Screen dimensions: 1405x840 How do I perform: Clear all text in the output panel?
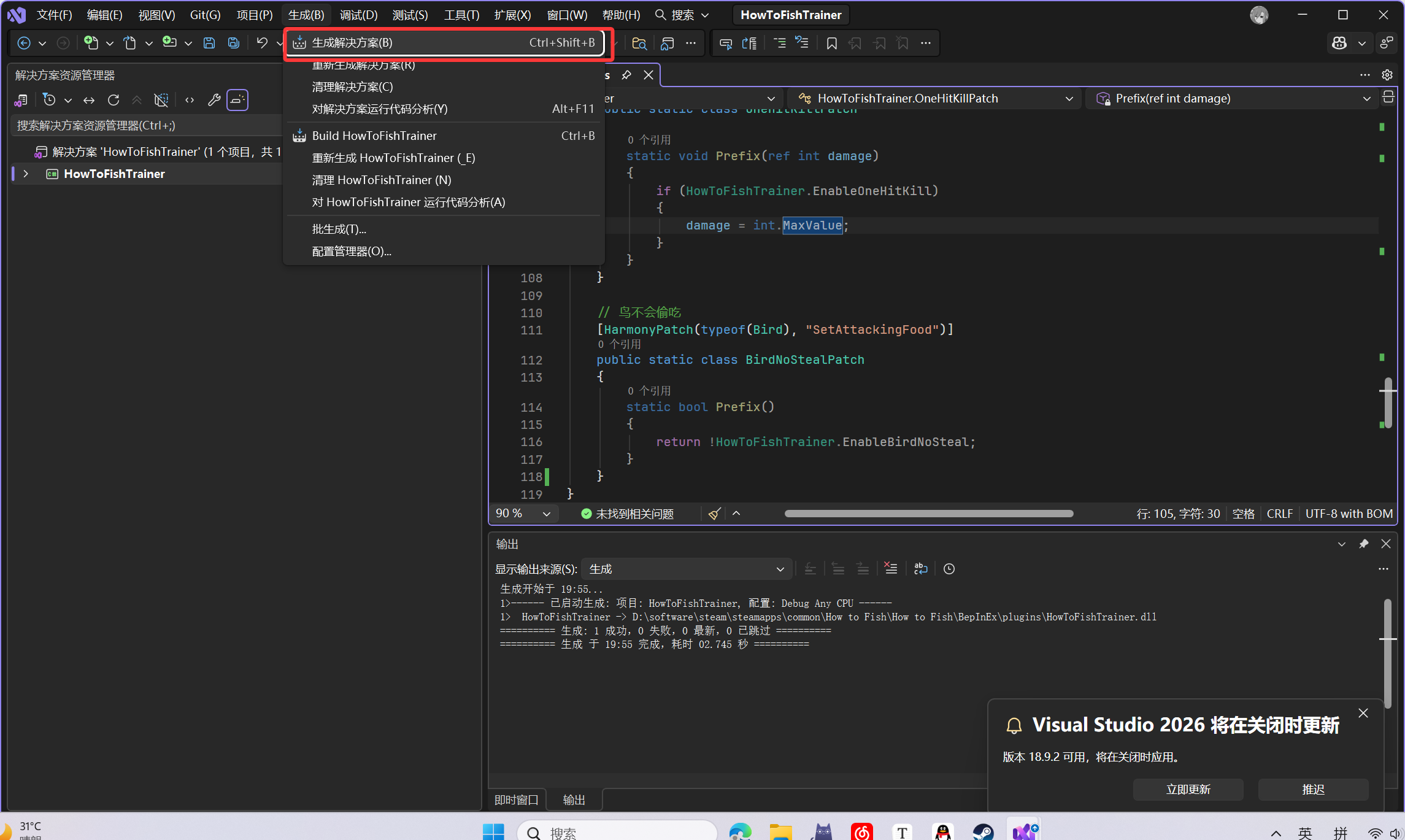coord(891,569)
